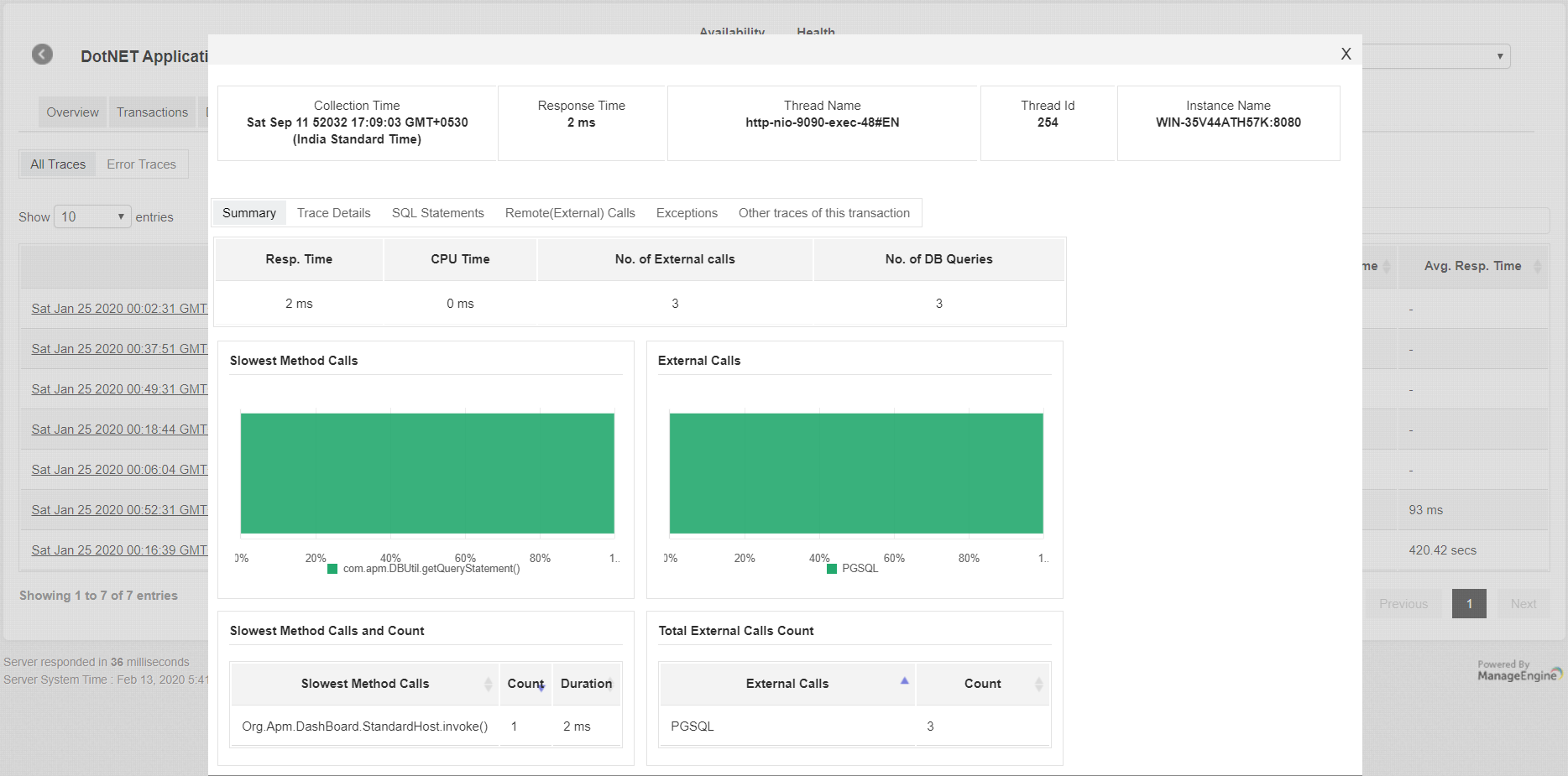Open the Sat Jan 25 2020 00:52:31 trace

pos(119,510)
